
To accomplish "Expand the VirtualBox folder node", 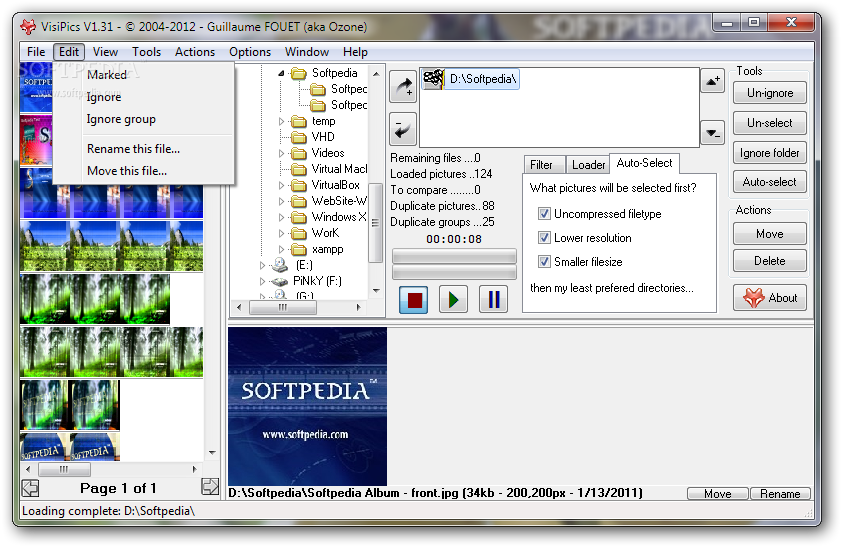I will click(x=281, y=186).
